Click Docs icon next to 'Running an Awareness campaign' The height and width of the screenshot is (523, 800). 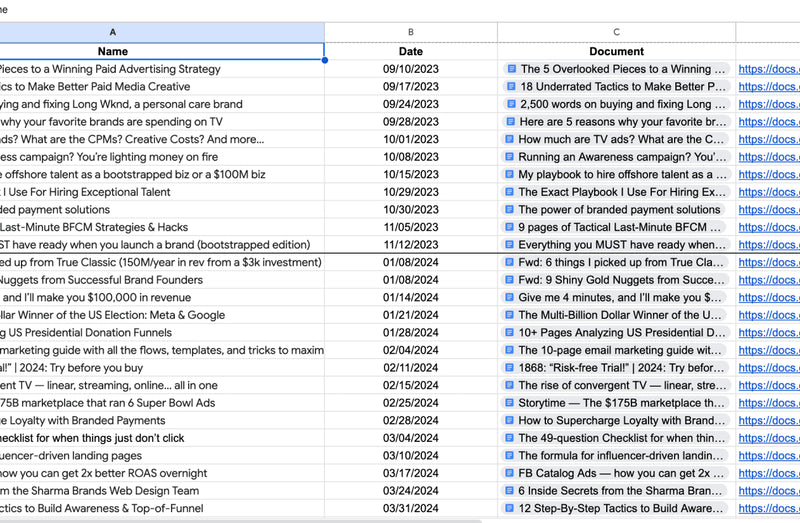click(x=511, y=157)
